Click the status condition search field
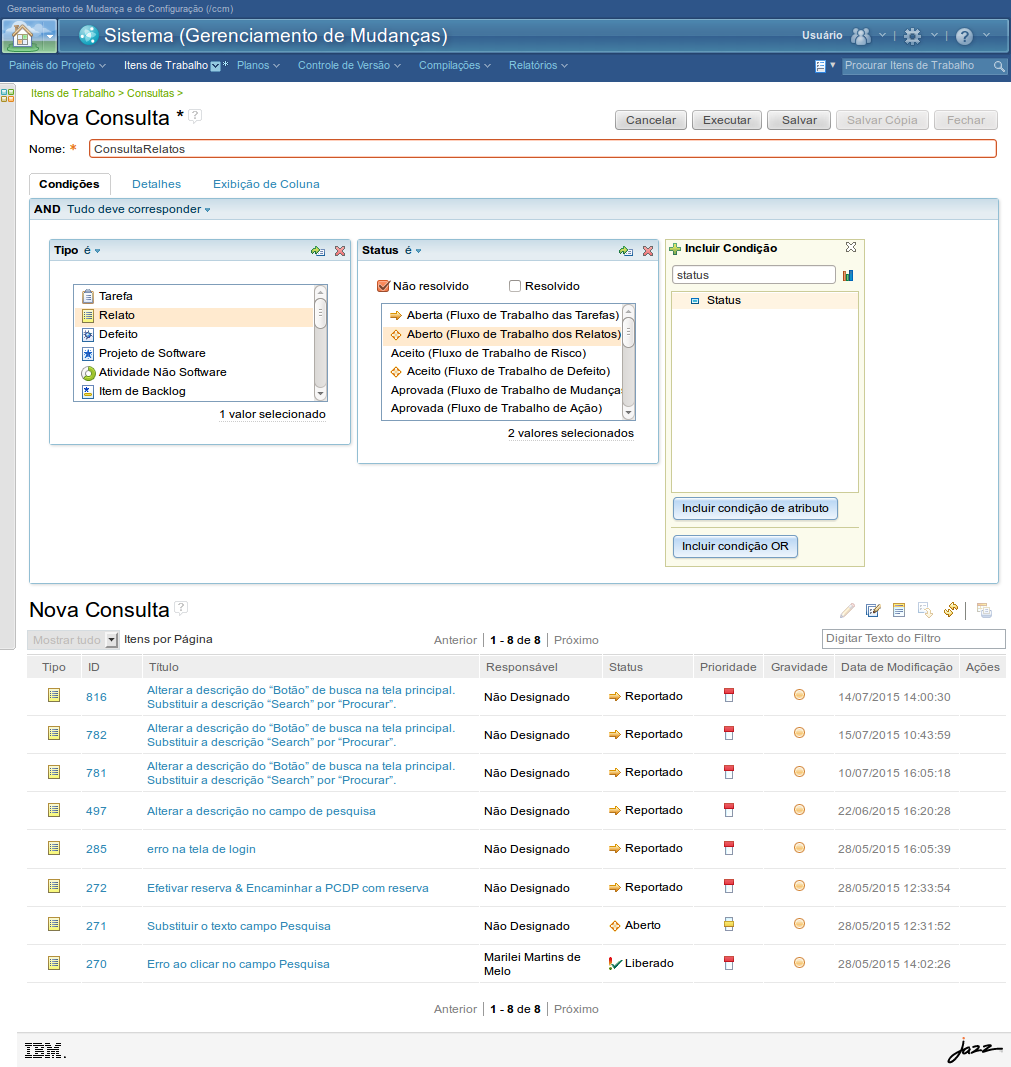1011x1067 pixels. [754, 275]
